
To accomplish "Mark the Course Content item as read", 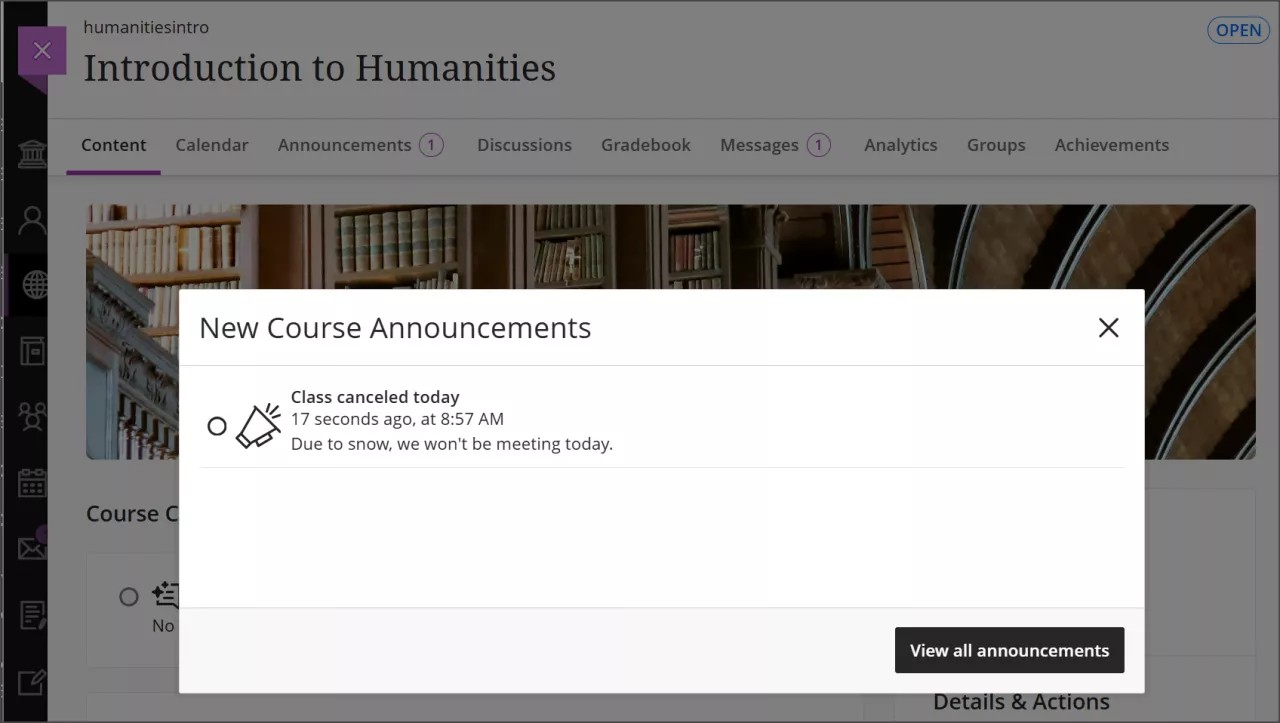I will coord(129,597).
